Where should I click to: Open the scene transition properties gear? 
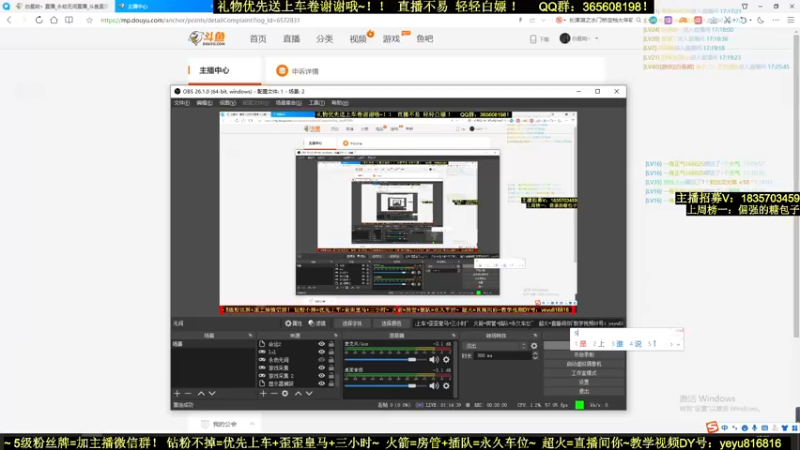pos(534,345)
